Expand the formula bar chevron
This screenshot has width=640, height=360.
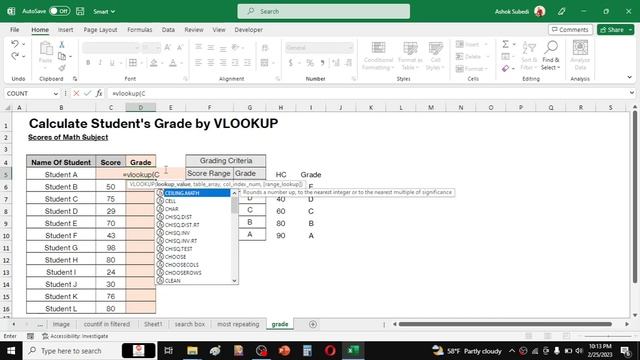coord(631,93)
